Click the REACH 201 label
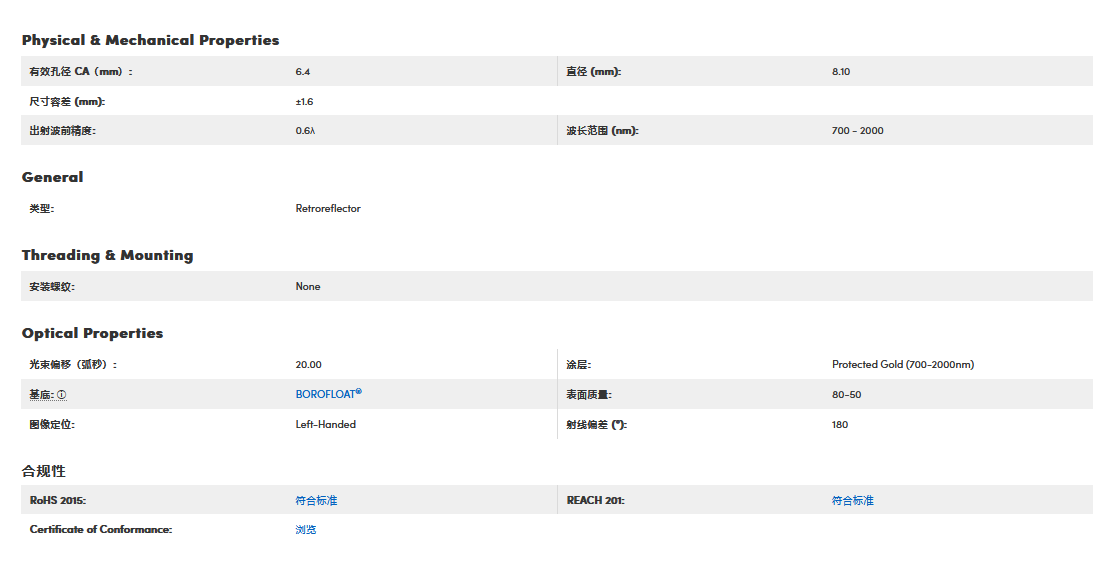 [x=595, y=500]
